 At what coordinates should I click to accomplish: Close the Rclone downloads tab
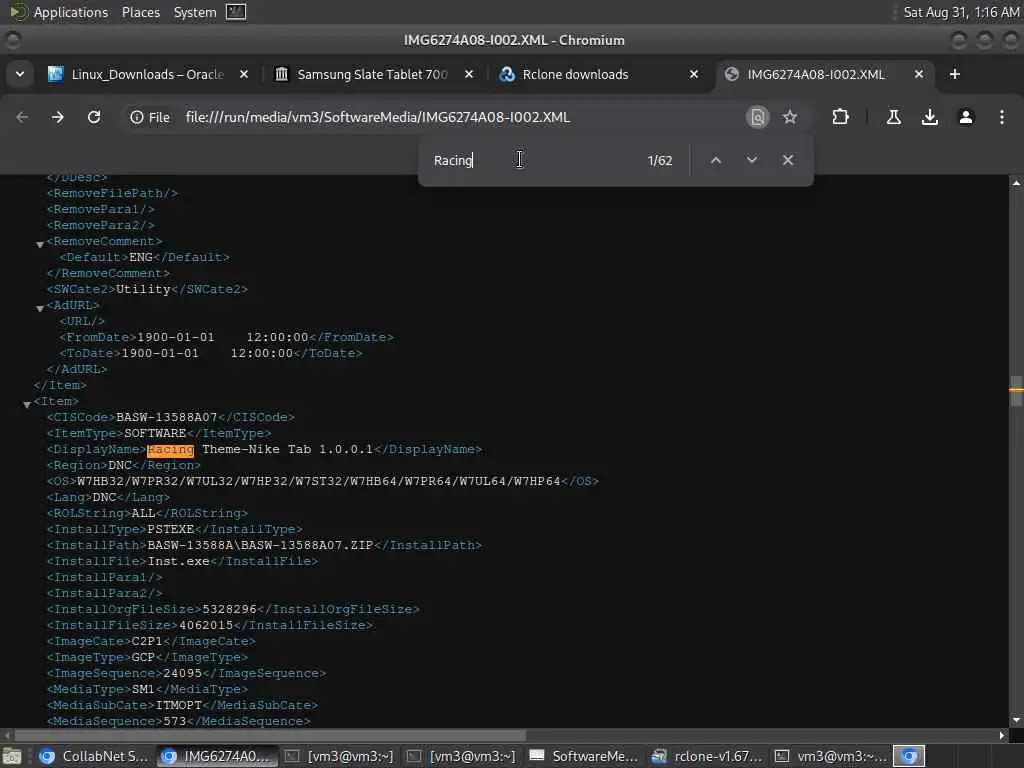click(x=694, y=74)
